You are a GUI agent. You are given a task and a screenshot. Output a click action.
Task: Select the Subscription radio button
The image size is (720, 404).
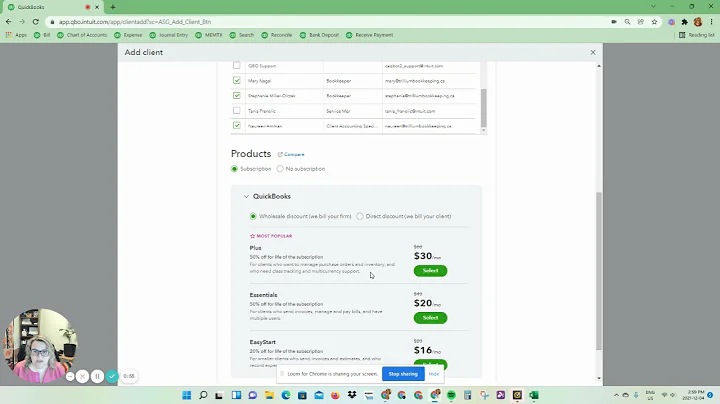234,169
